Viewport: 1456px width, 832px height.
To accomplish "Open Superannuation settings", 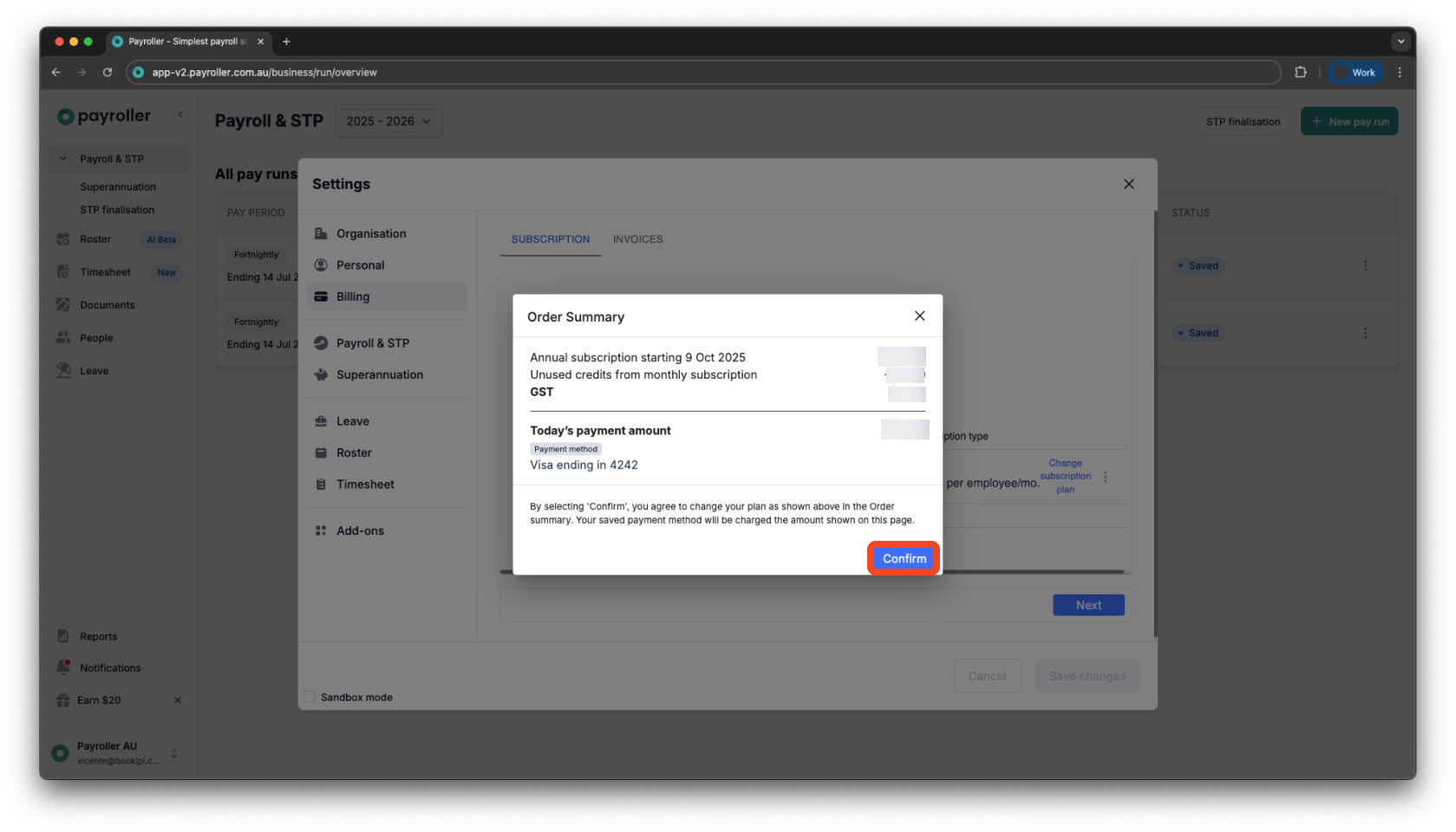I will (x=380, y=374).
